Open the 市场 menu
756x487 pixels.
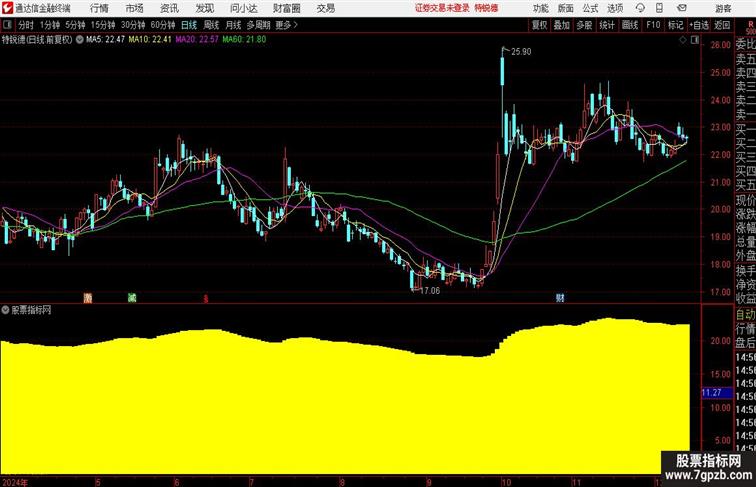click(135, 8)
